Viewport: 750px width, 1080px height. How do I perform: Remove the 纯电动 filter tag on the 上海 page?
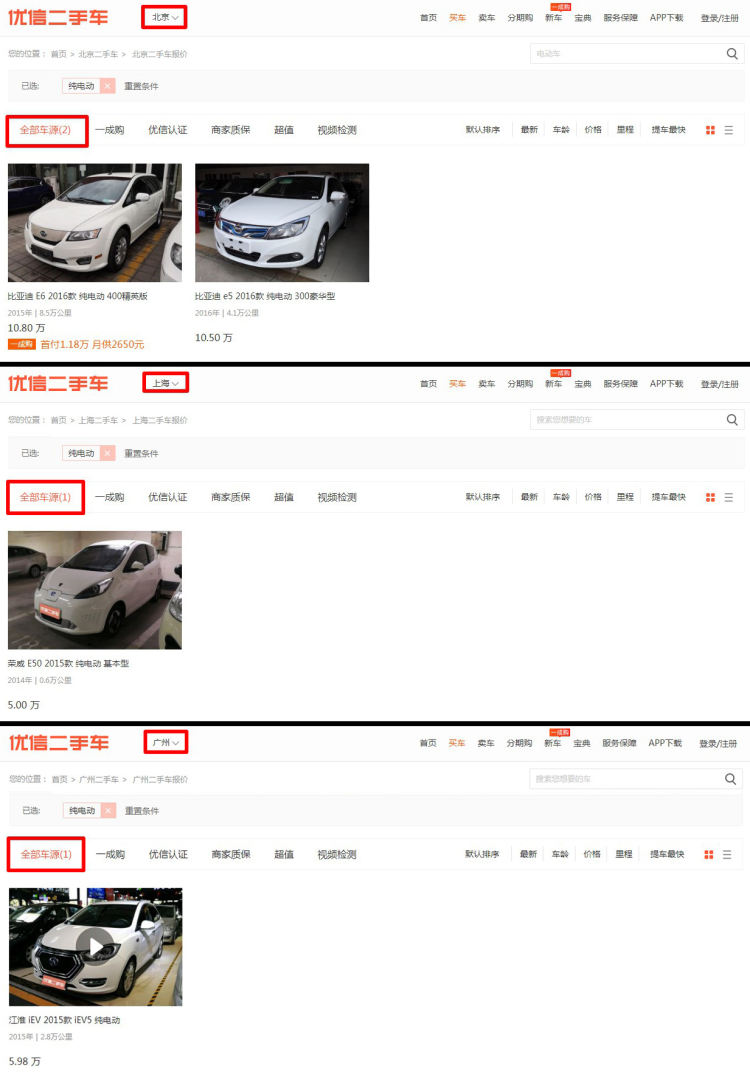107,453
